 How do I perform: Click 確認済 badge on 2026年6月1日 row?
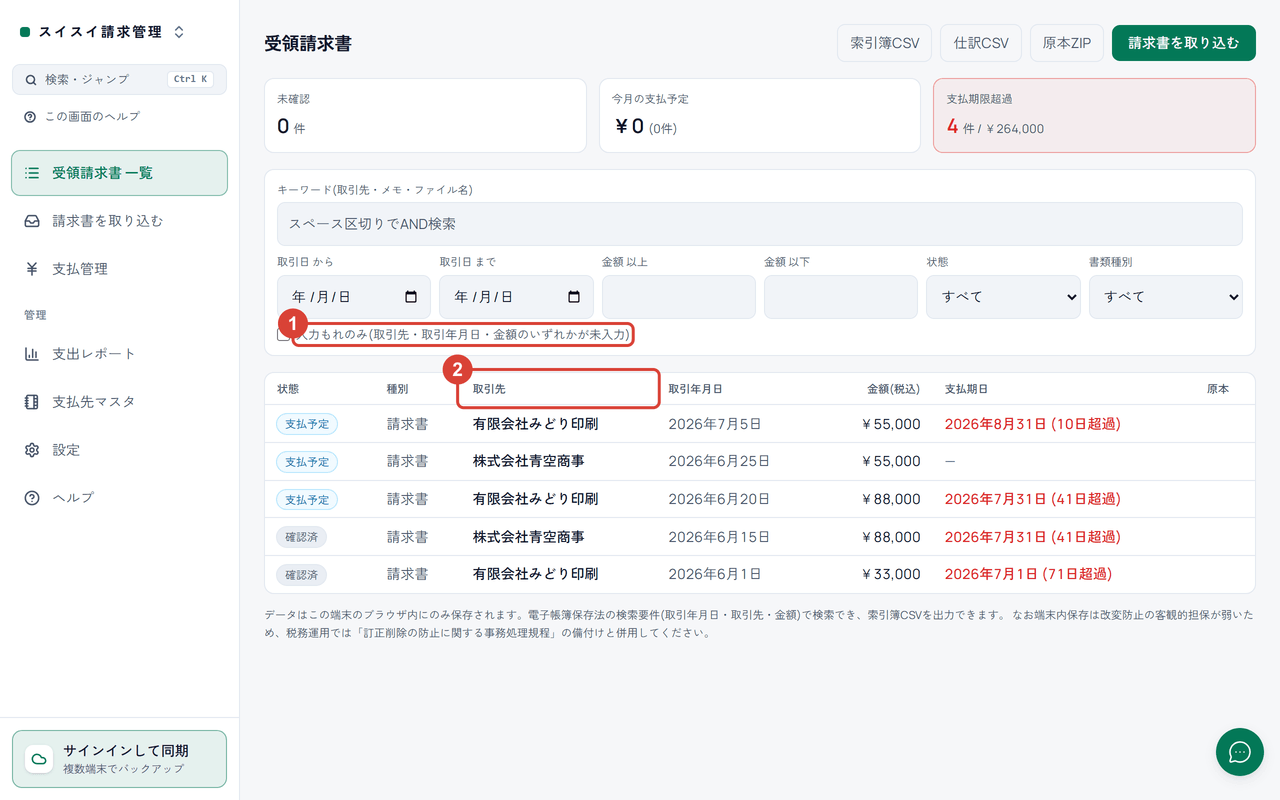click(x=301, y=575)
